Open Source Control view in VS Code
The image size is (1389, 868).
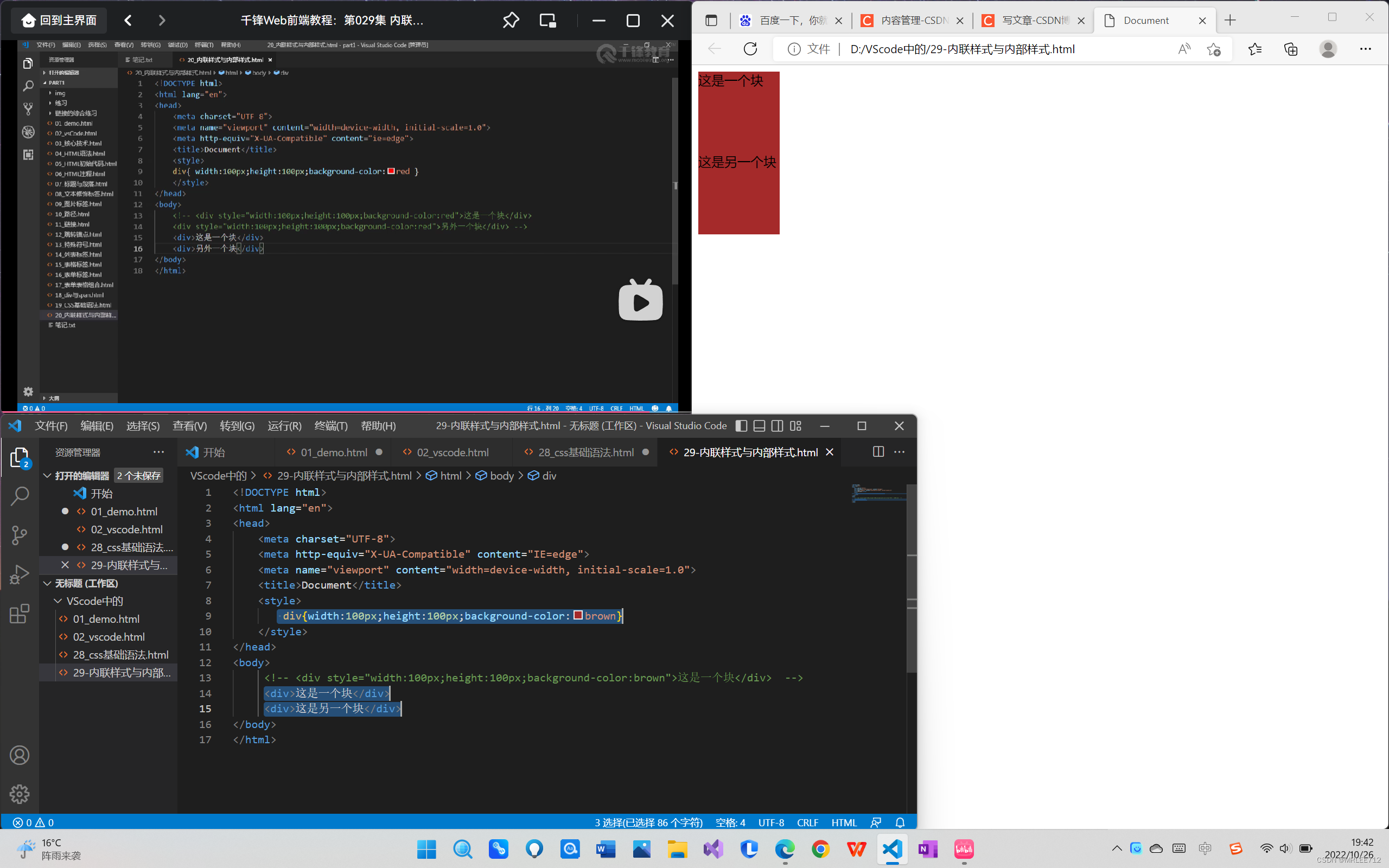(20, 535)
